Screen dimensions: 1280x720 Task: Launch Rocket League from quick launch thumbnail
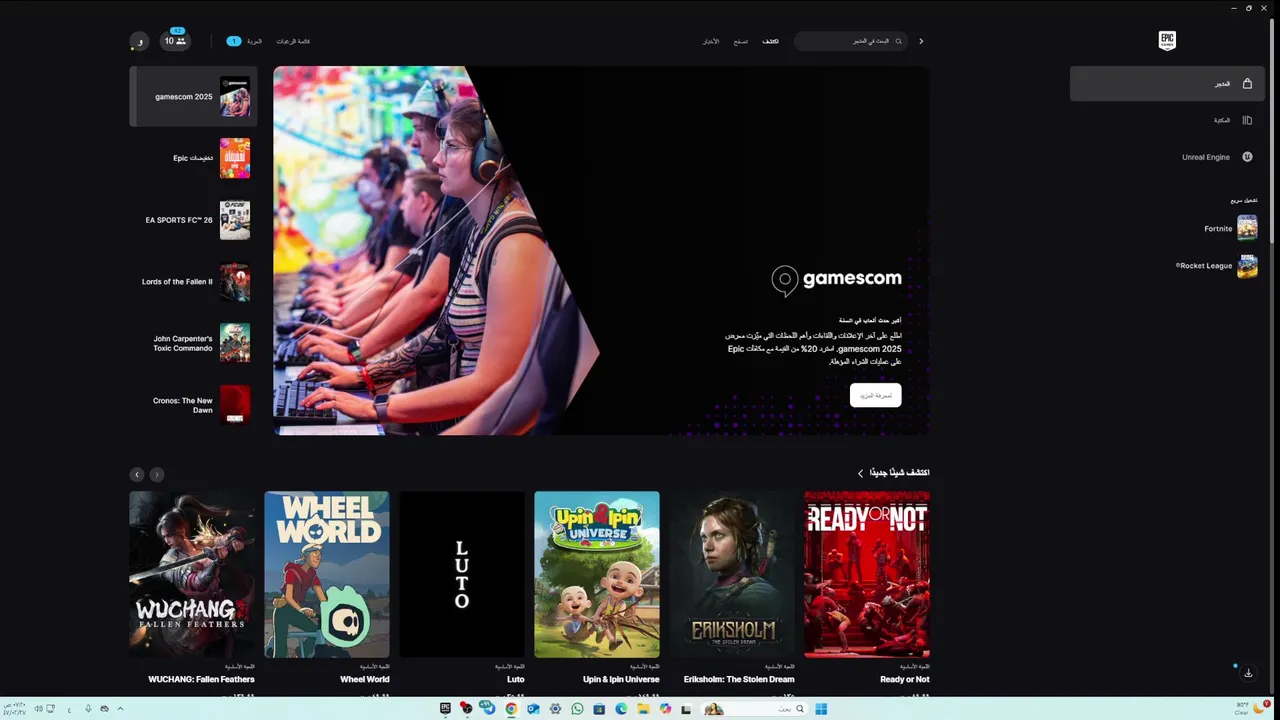click(1247, 266)
